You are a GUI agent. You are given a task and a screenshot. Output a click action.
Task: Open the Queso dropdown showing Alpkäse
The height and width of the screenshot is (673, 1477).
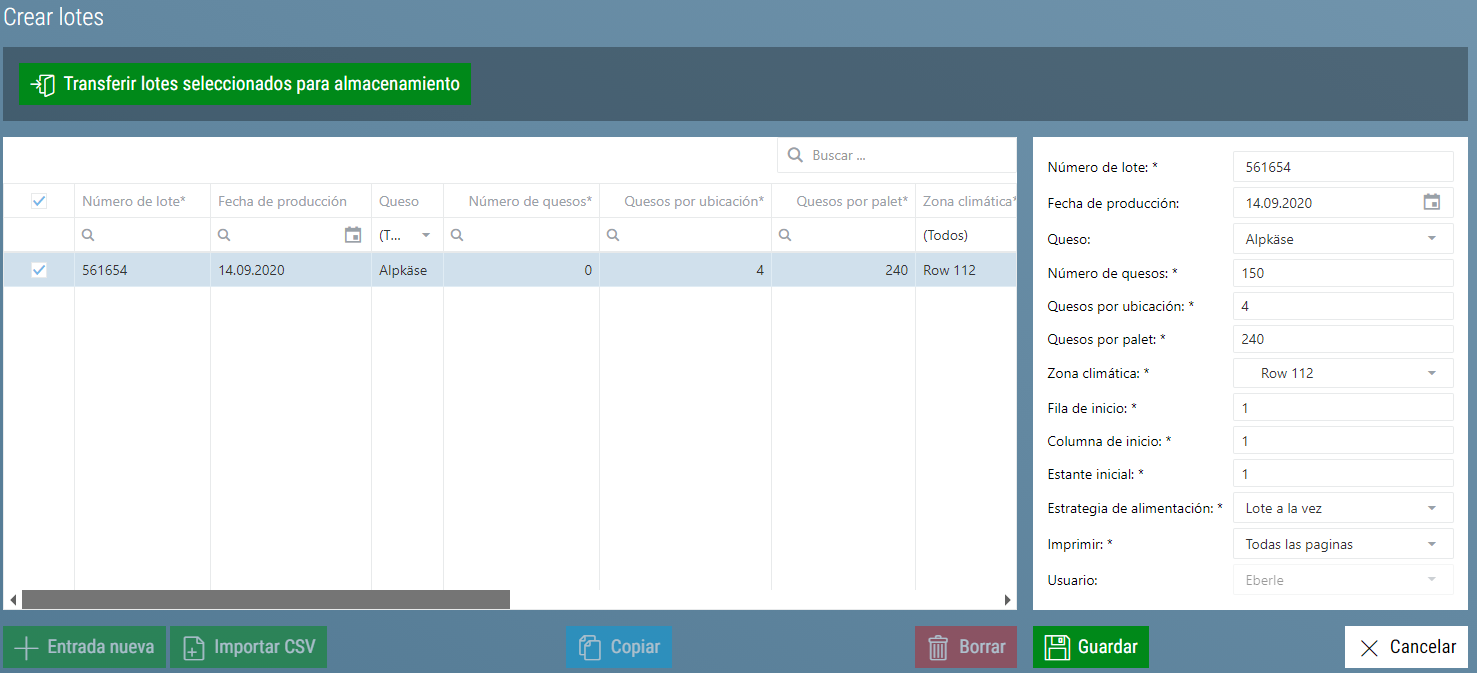pyautogui.click(x=1343, y=238)
